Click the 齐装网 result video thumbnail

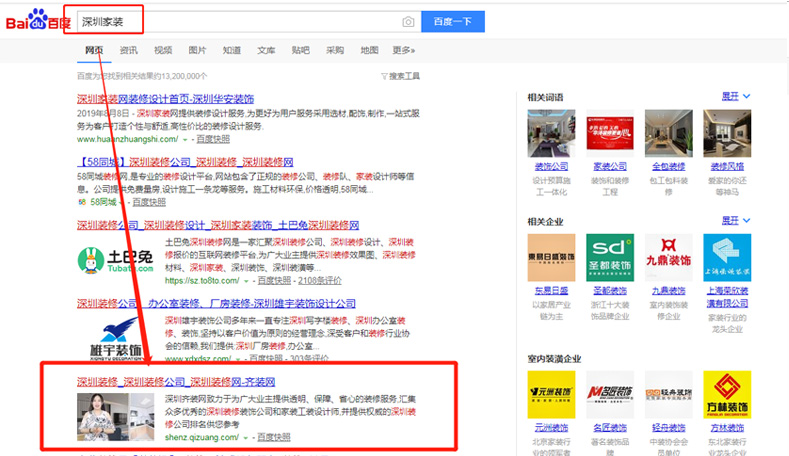(x=116, y=417)
